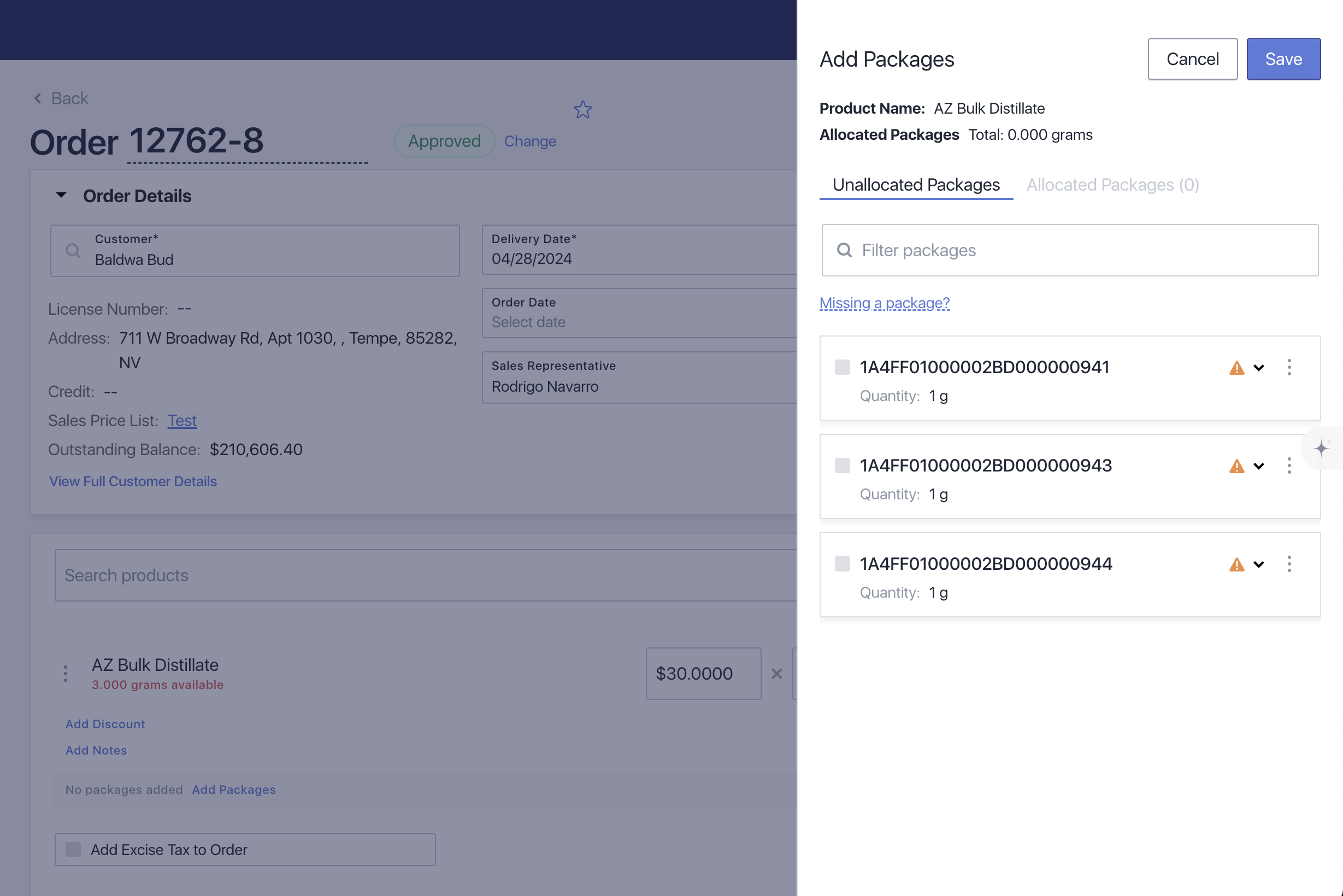Enable Add Excise Tax to Order checkbox
The image size is (1343, 896).
(73, 849)
